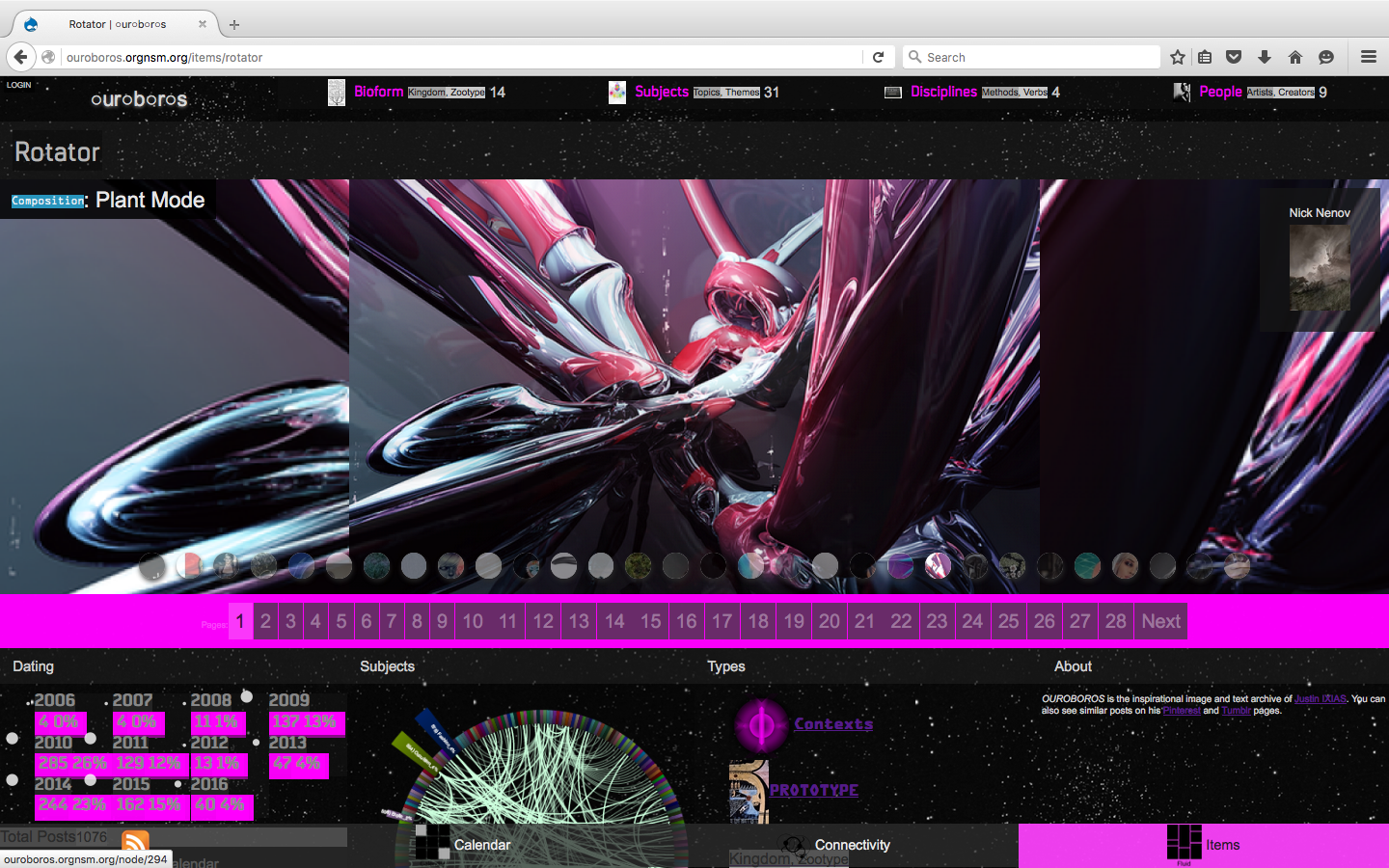Image resolution: width=1389 pixels, height=868 pixels.
Task: Click the purple Contexts circle icon
Action: 761,724
